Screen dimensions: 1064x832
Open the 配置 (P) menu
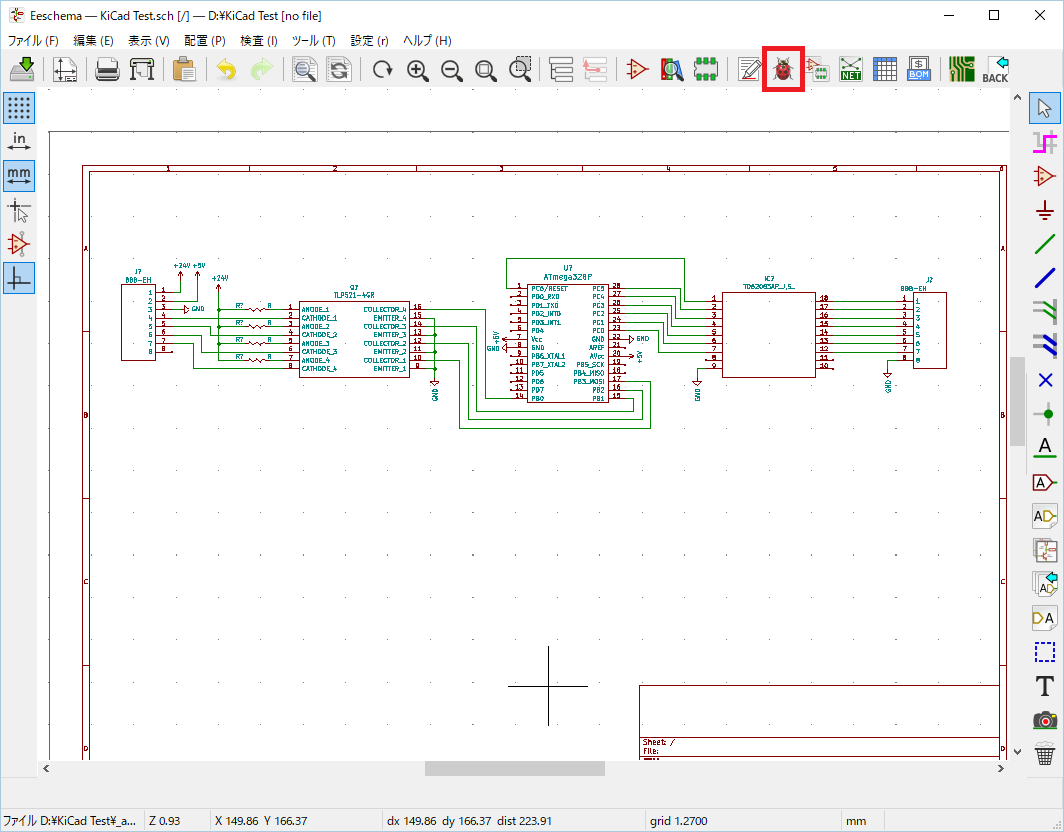(x=205, y=41)
